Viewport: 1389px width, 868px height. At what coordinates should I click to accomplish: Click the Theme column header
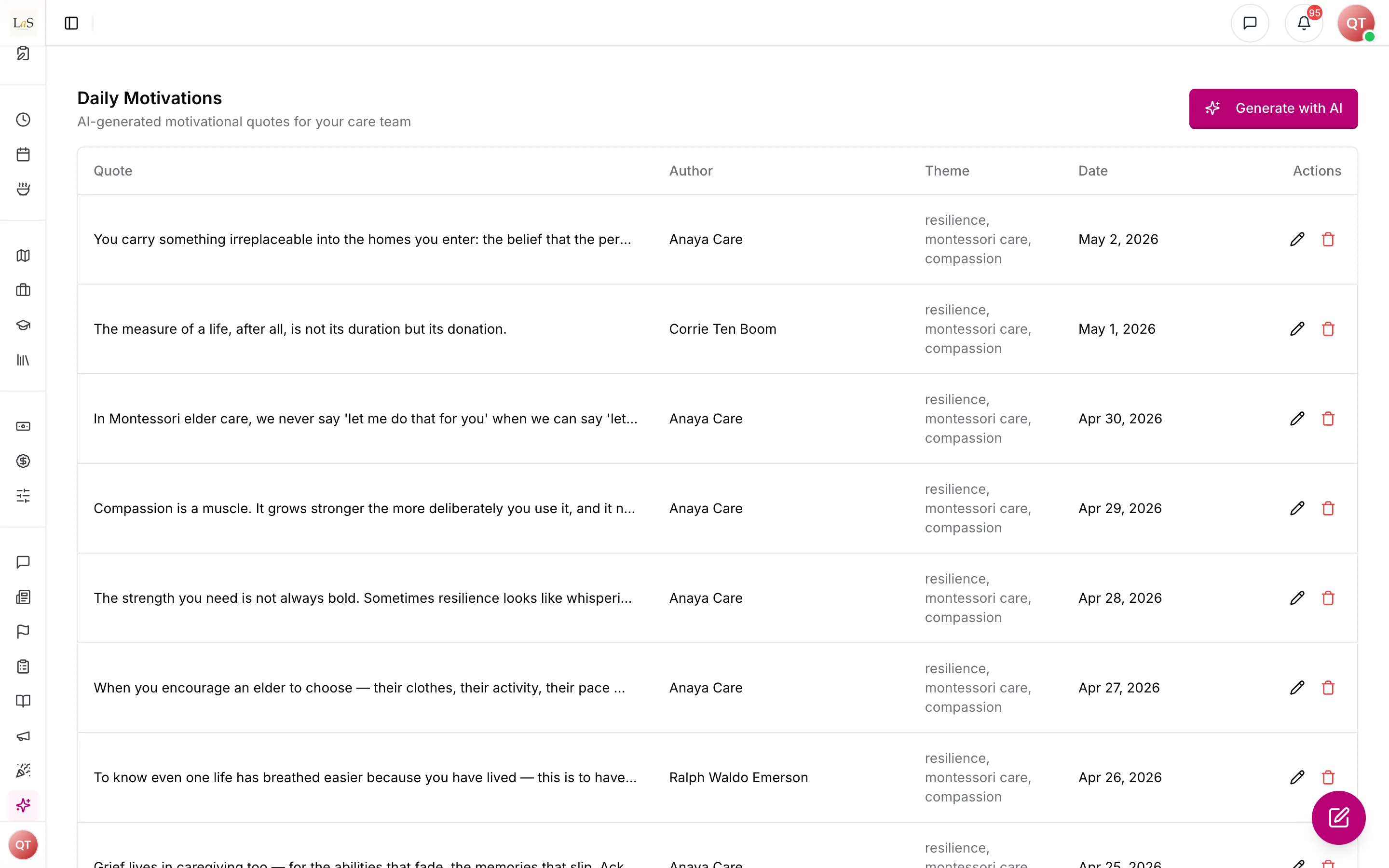tap(947, 171)
